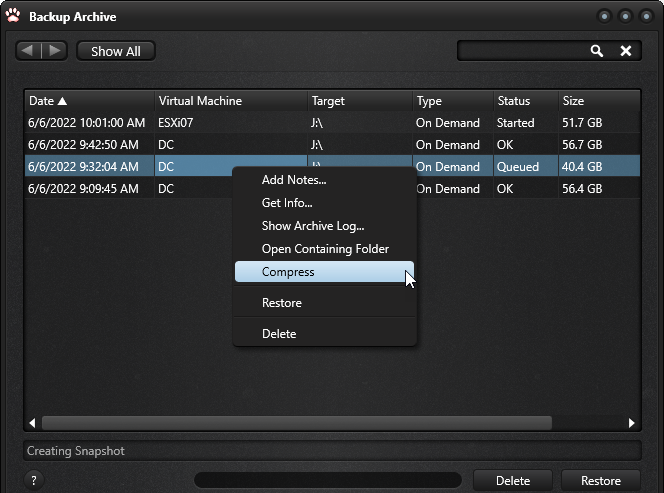Image resolution: width=664 pixels, height=493 pixels.
Task: Choose Get Info... from the context menu
Action: (x=324, y=202)
